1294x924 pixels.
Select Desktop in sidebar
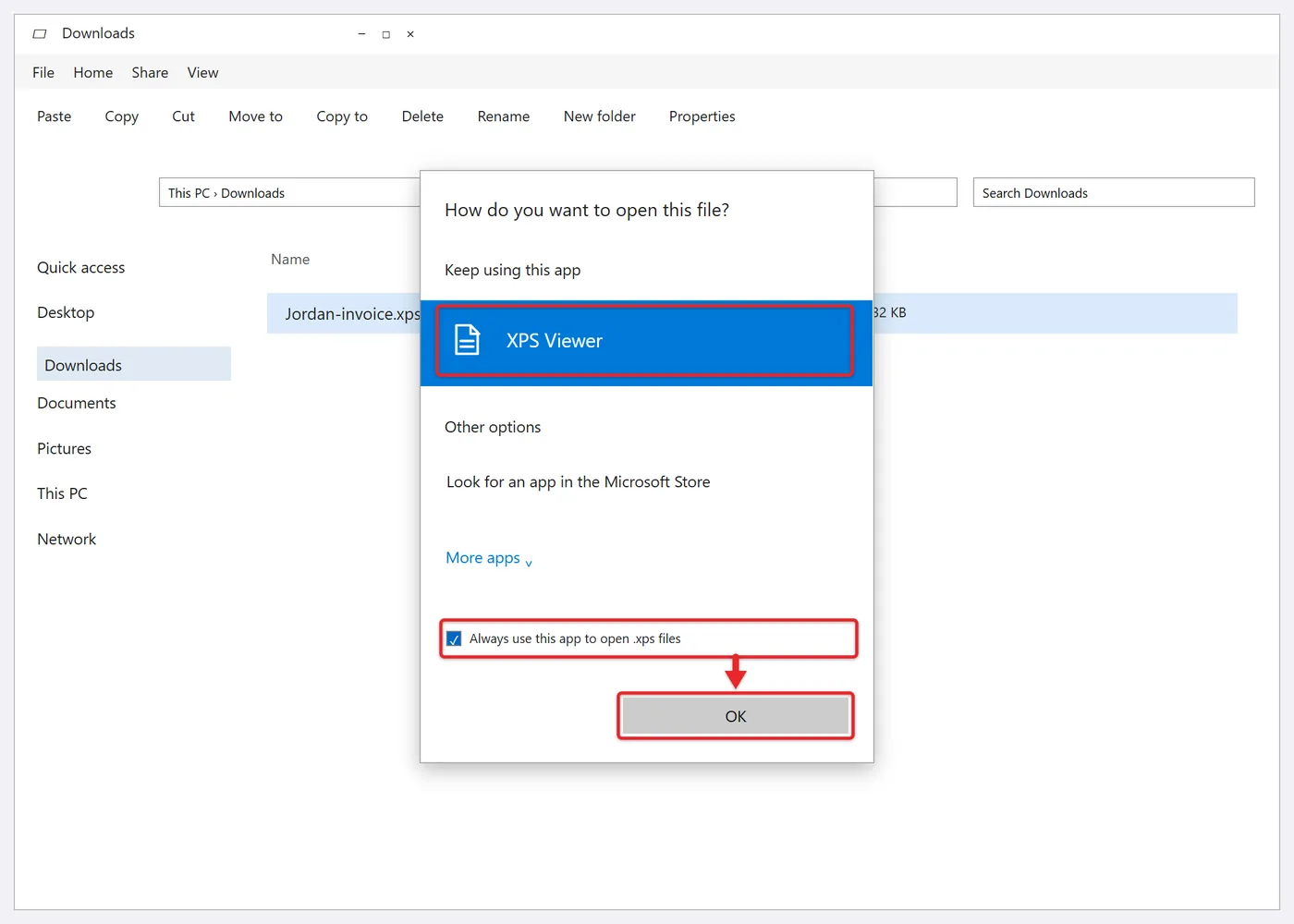tap(66, 312)
